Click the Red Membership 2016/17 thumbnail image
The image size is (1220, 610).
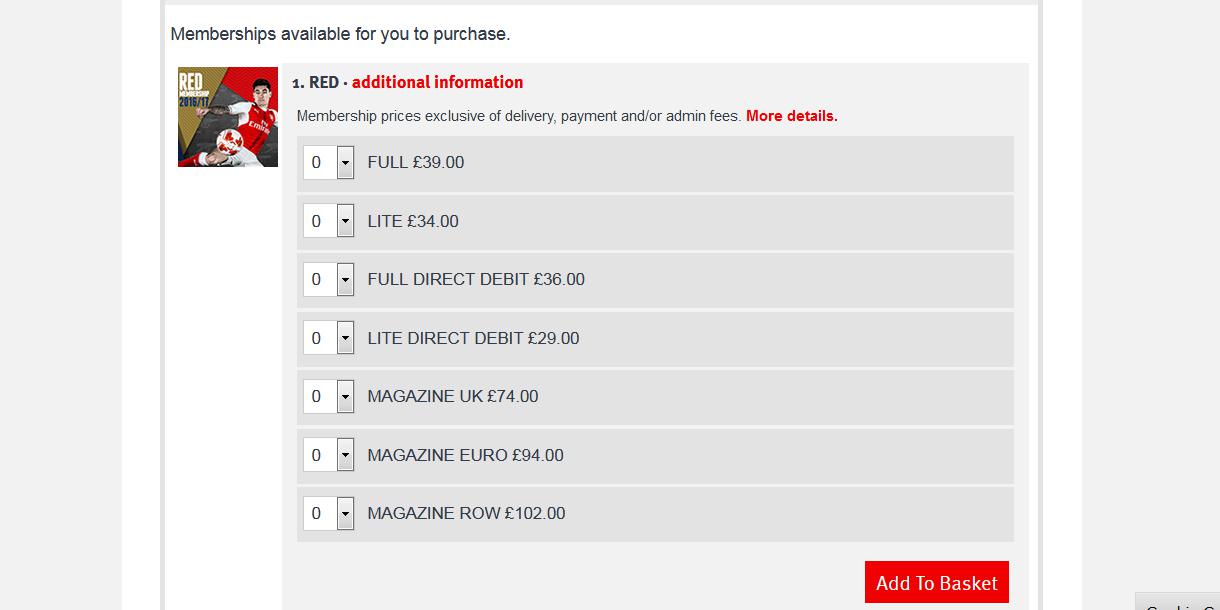pyautogui.click(x=228, y=117)
